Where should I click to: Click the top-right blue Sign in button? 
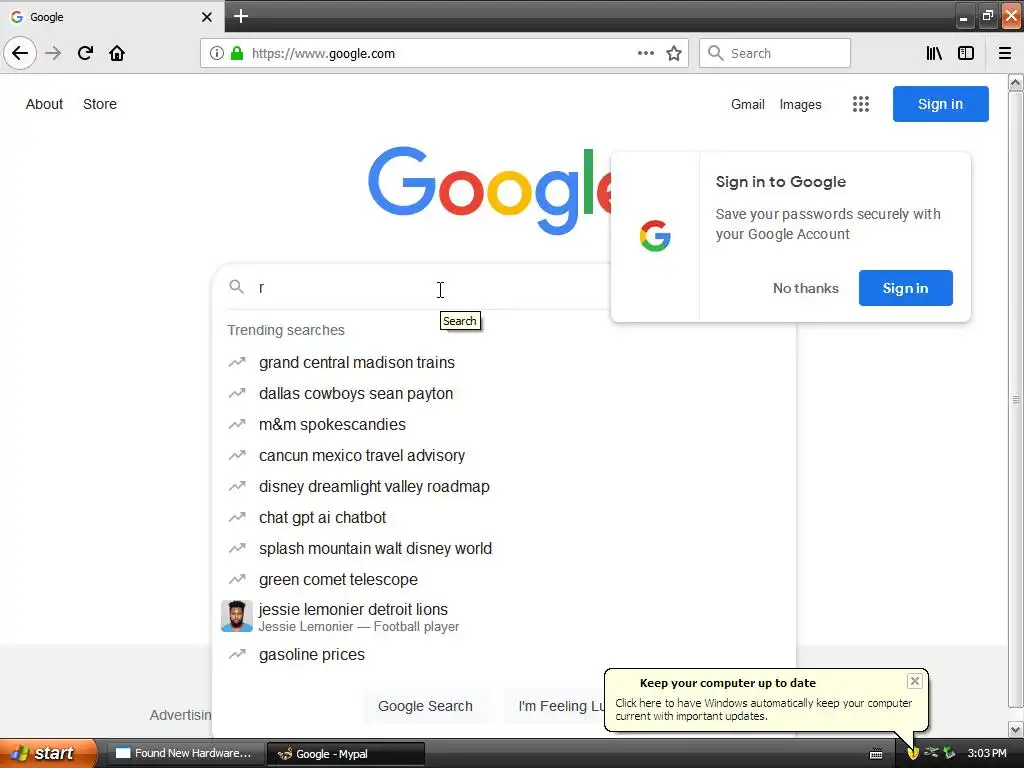pos(940,104)
